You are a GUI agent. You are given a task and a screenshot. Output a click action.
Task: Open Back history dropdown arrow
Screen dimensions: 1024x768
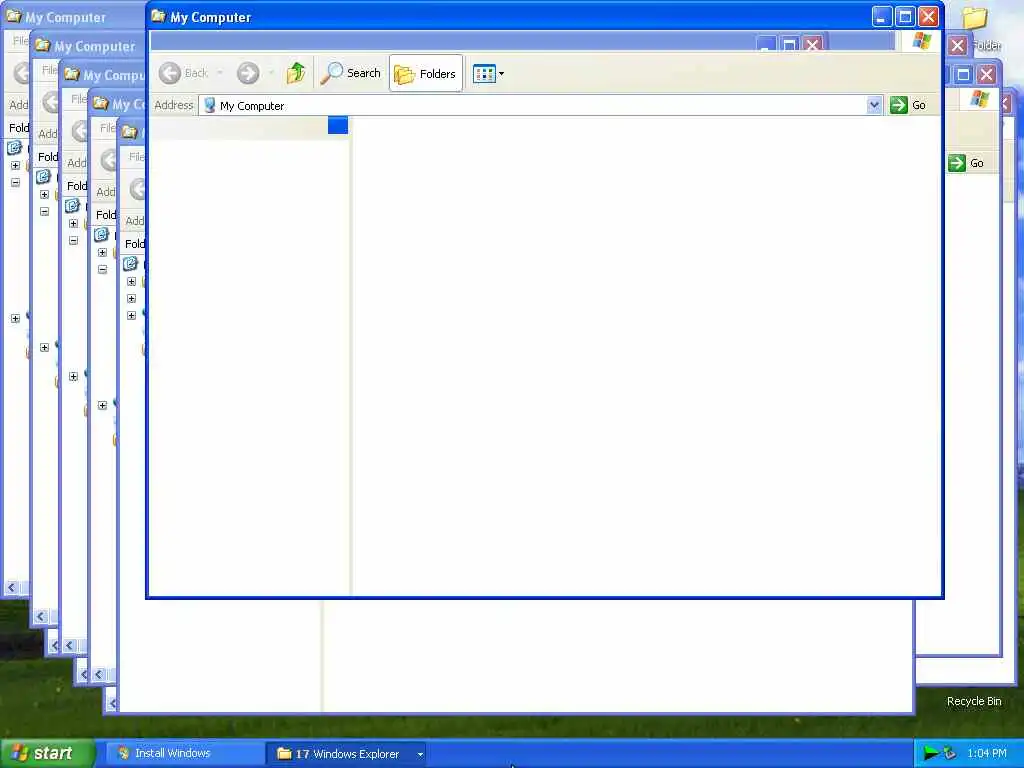point(220,73)
